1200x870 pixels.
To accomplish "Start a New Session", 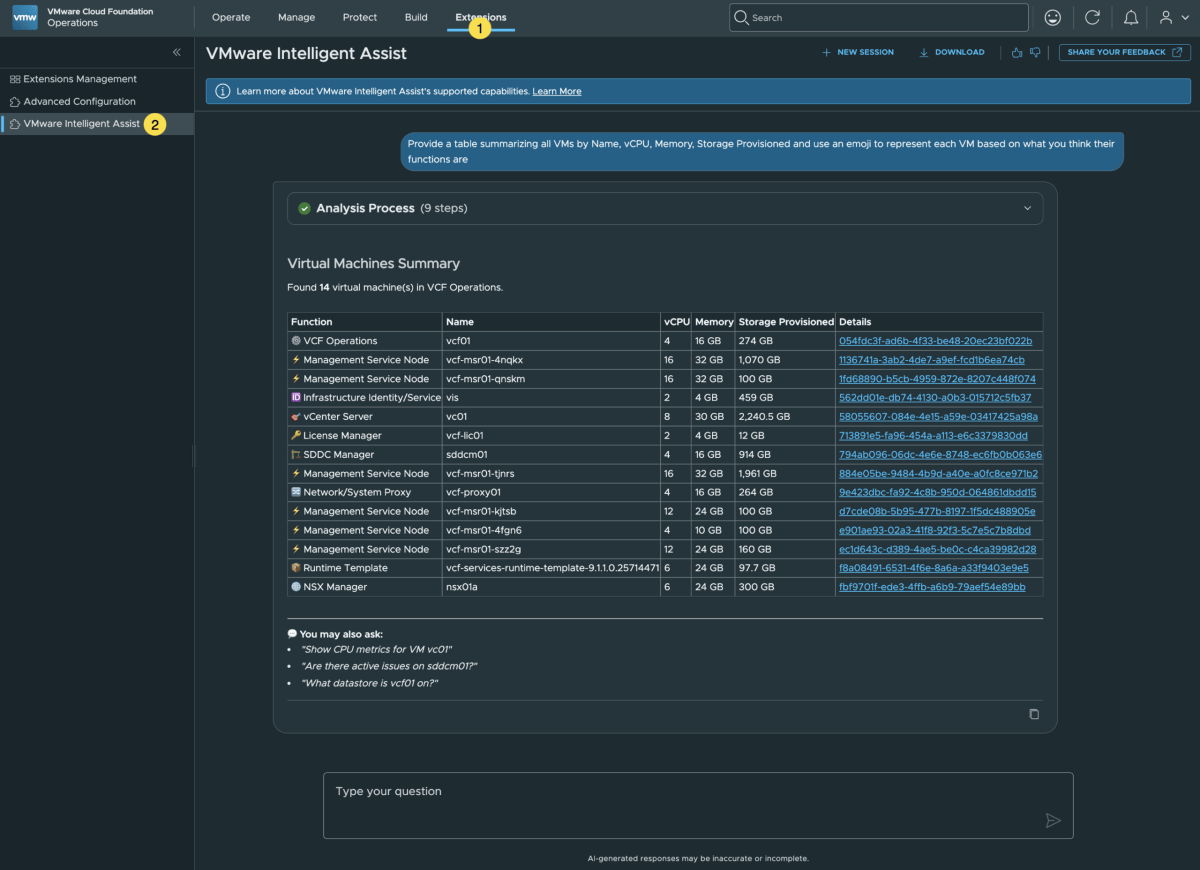I will [x=857, y=52].
